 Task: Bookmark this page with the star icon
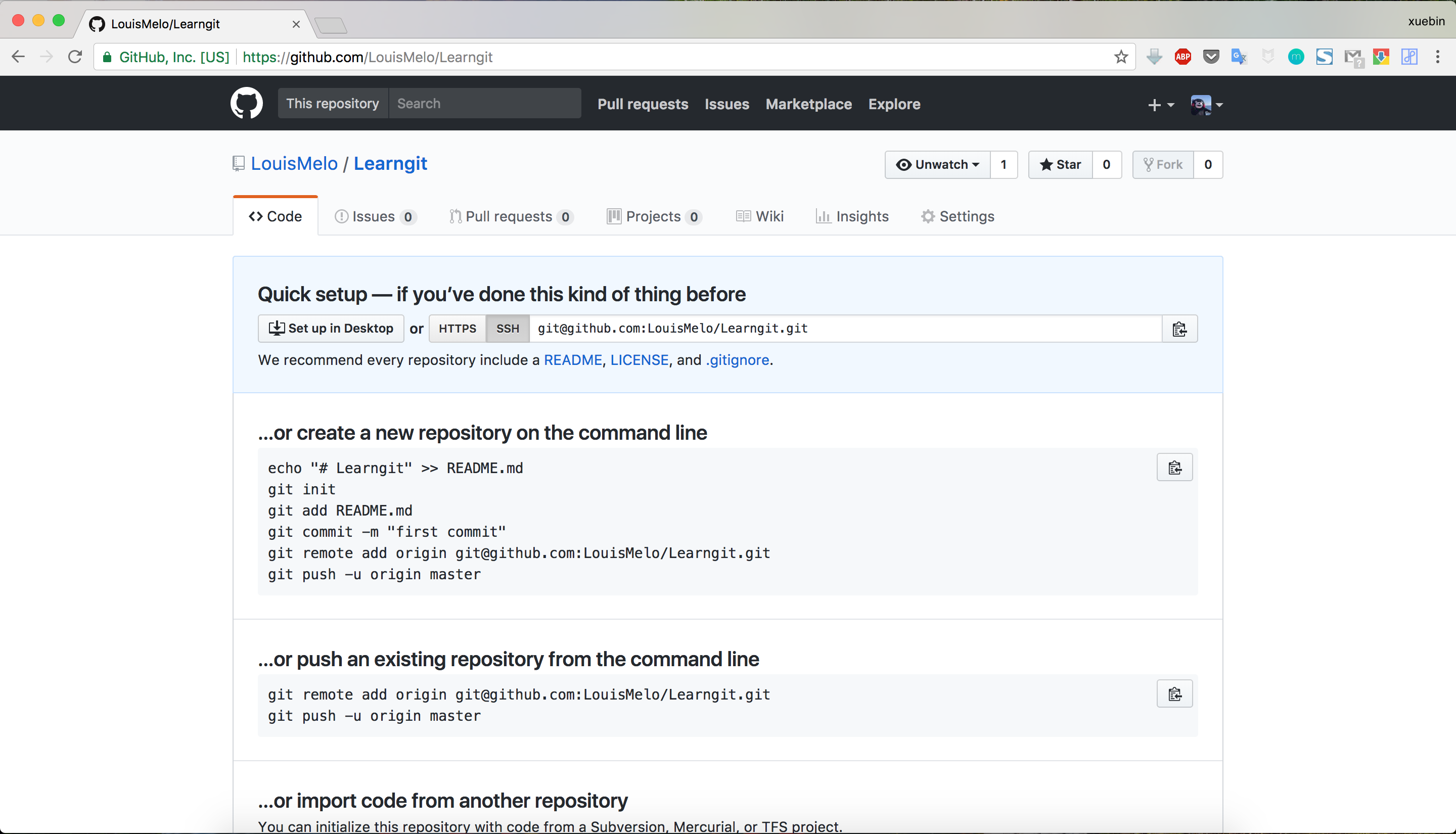point(1121,57)
